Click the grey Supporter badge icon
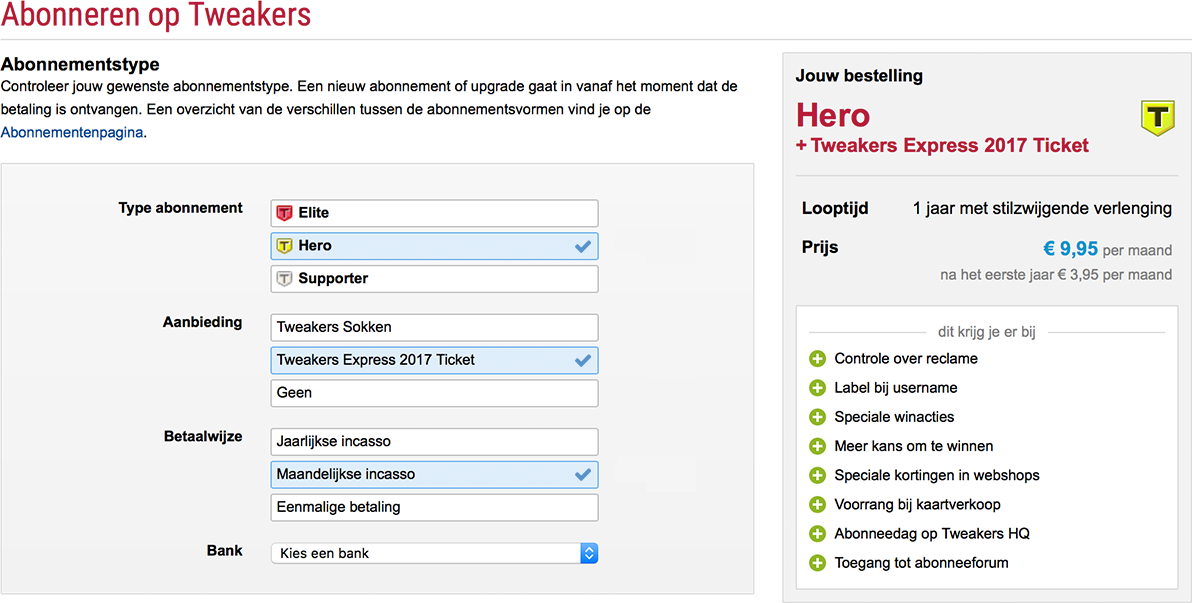 (x=284, y=279)
